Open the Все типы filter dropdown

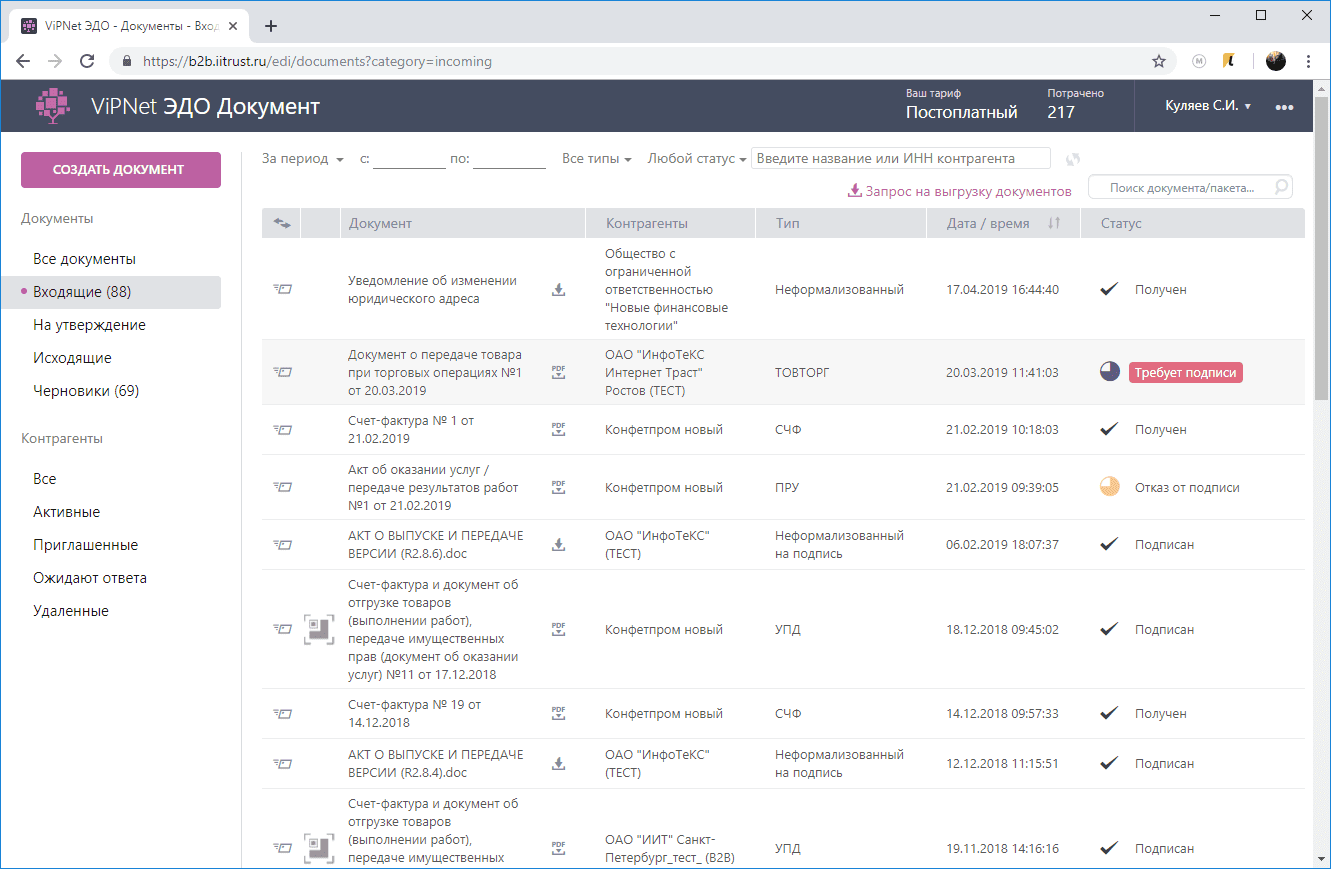596,159
